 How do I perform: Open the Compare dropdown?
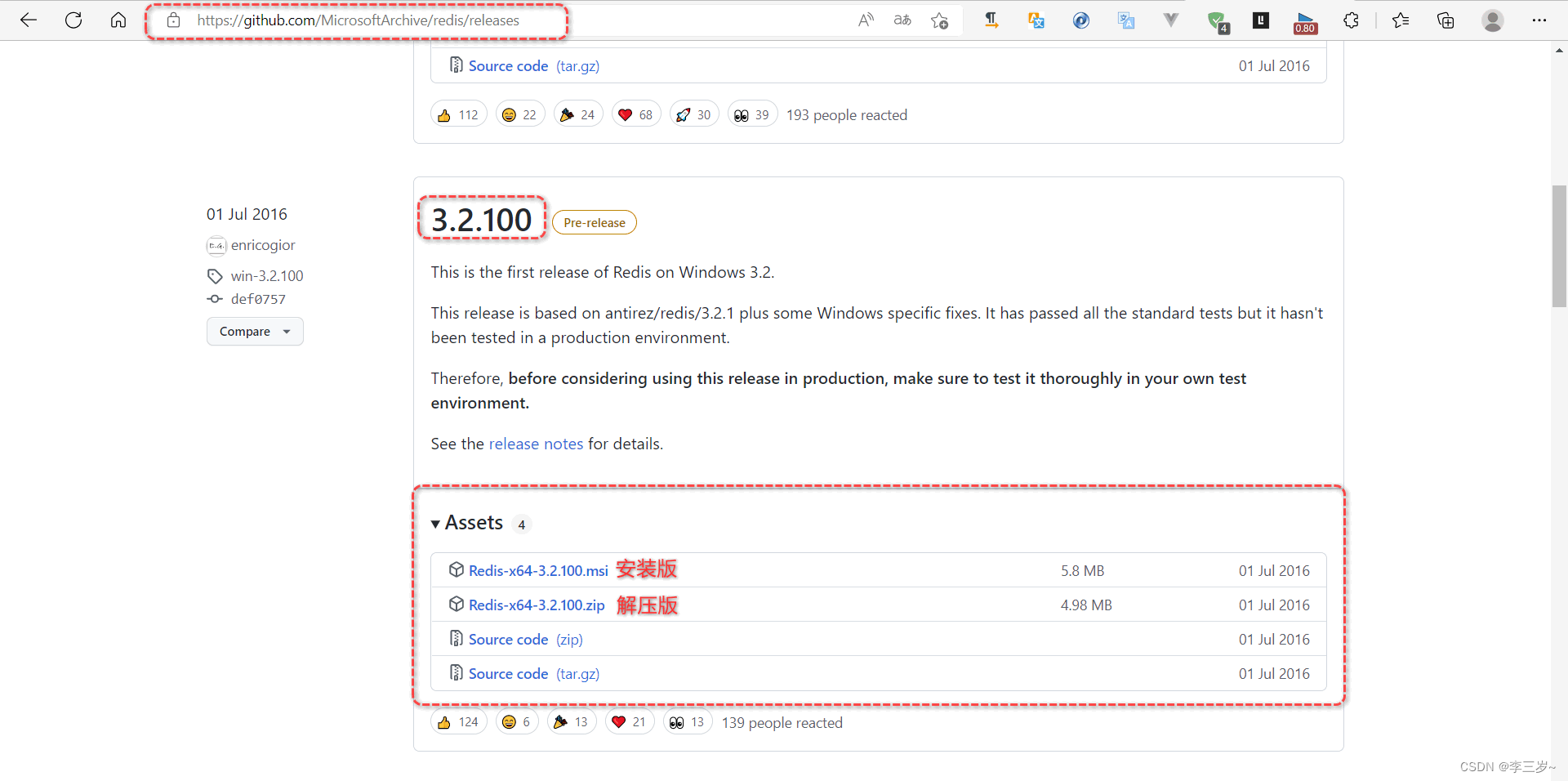tap(255, 331)
